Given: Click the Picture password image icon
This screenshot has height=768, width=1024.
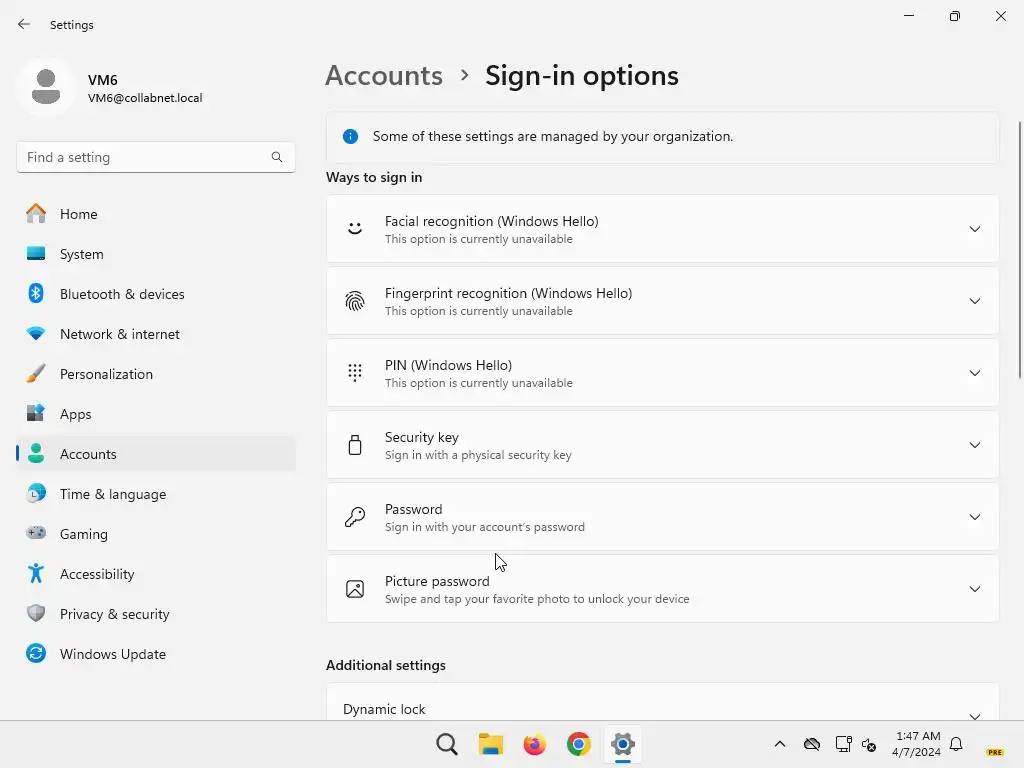Looking at the screenshot, I should coord(355,588).
